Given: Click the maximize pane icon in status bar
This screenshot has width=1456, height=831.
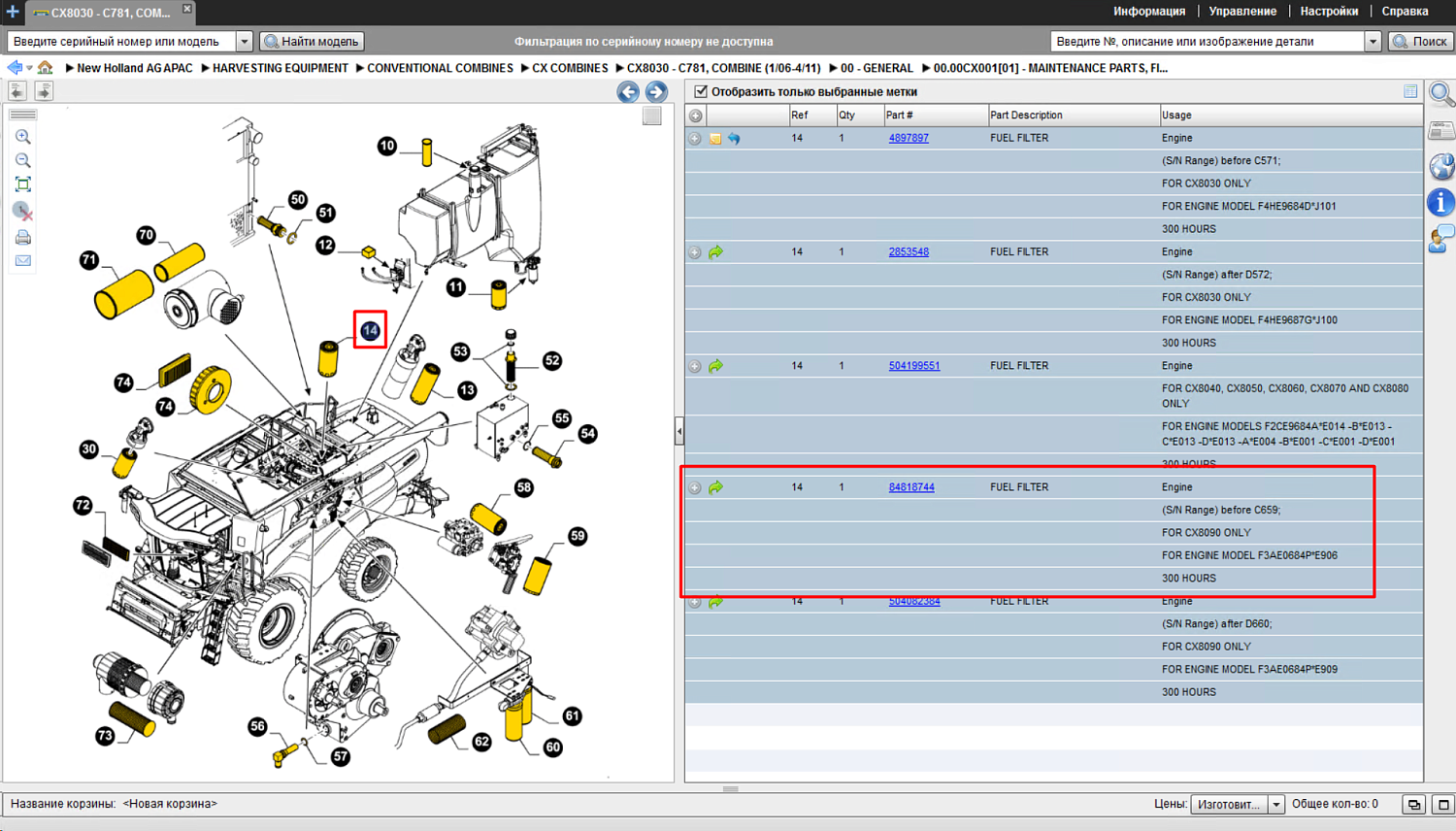Looking at the screenshot, I should (1443, 805).
